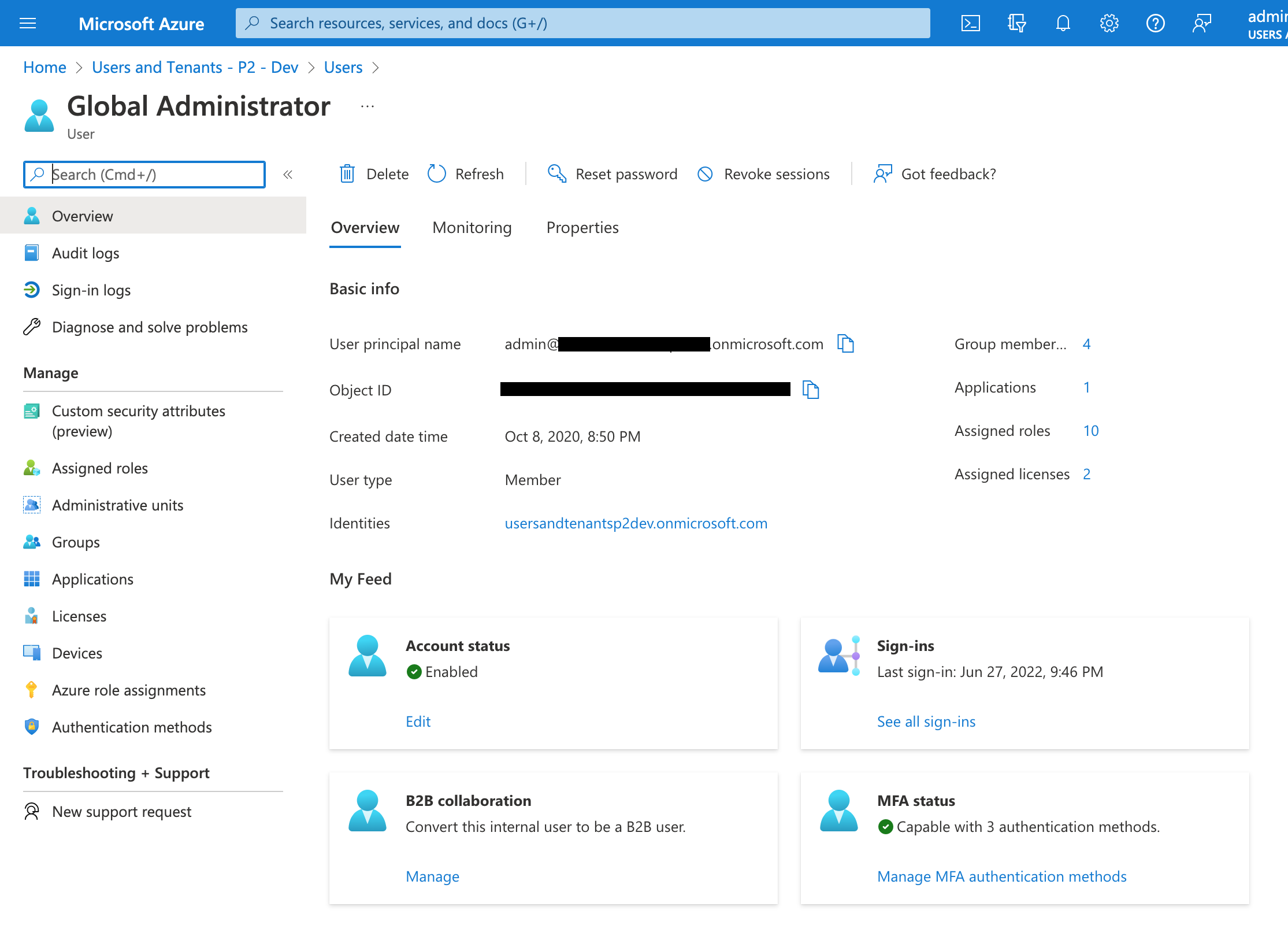Viewport: 1288px width, 925px height.
Task: Go to Home breadcrumb
Action: 44,67
